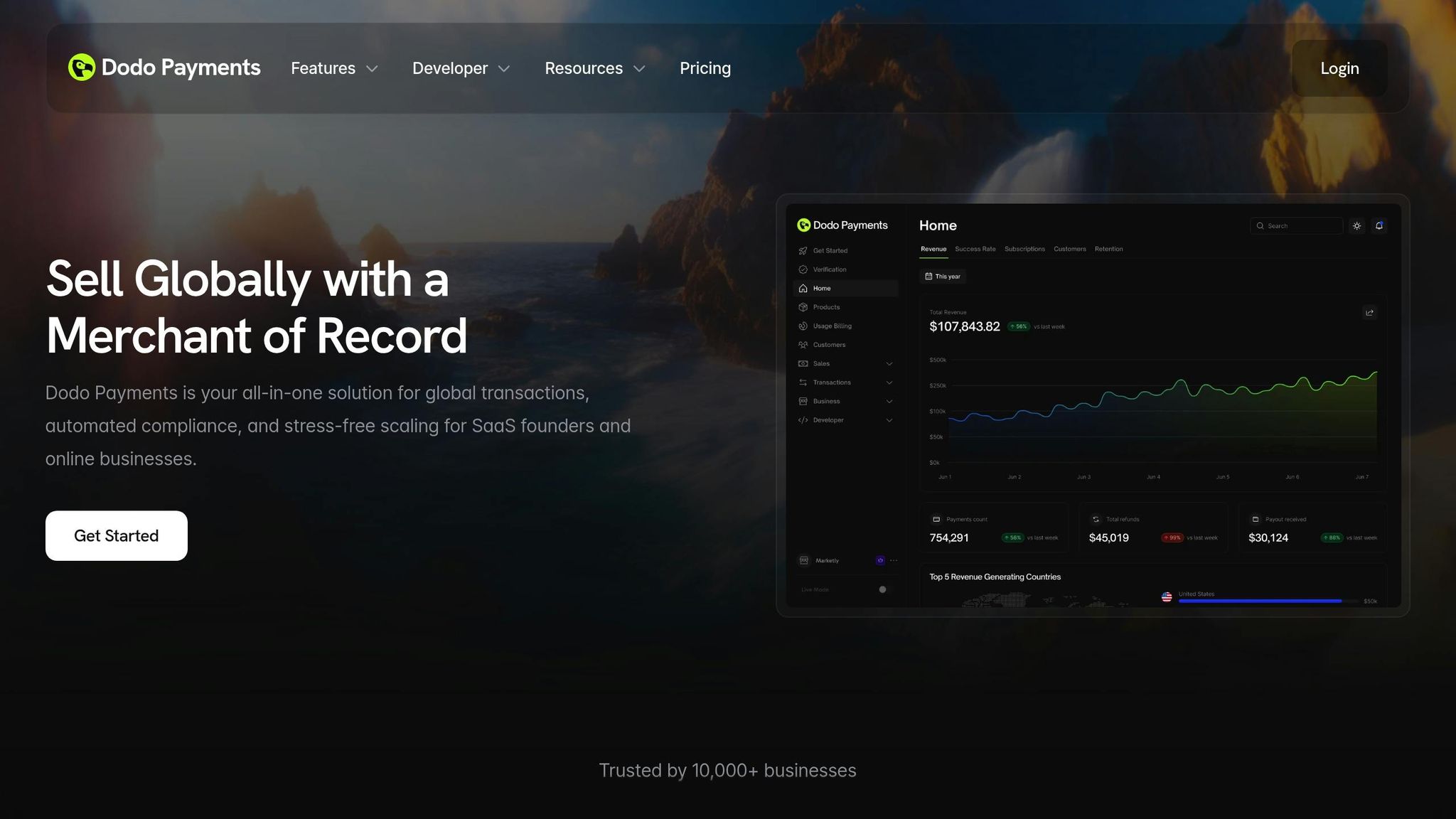Click the three-dot options next to Marketly
The height and width of the screenshot is (819, 1456).
point(893,560)
